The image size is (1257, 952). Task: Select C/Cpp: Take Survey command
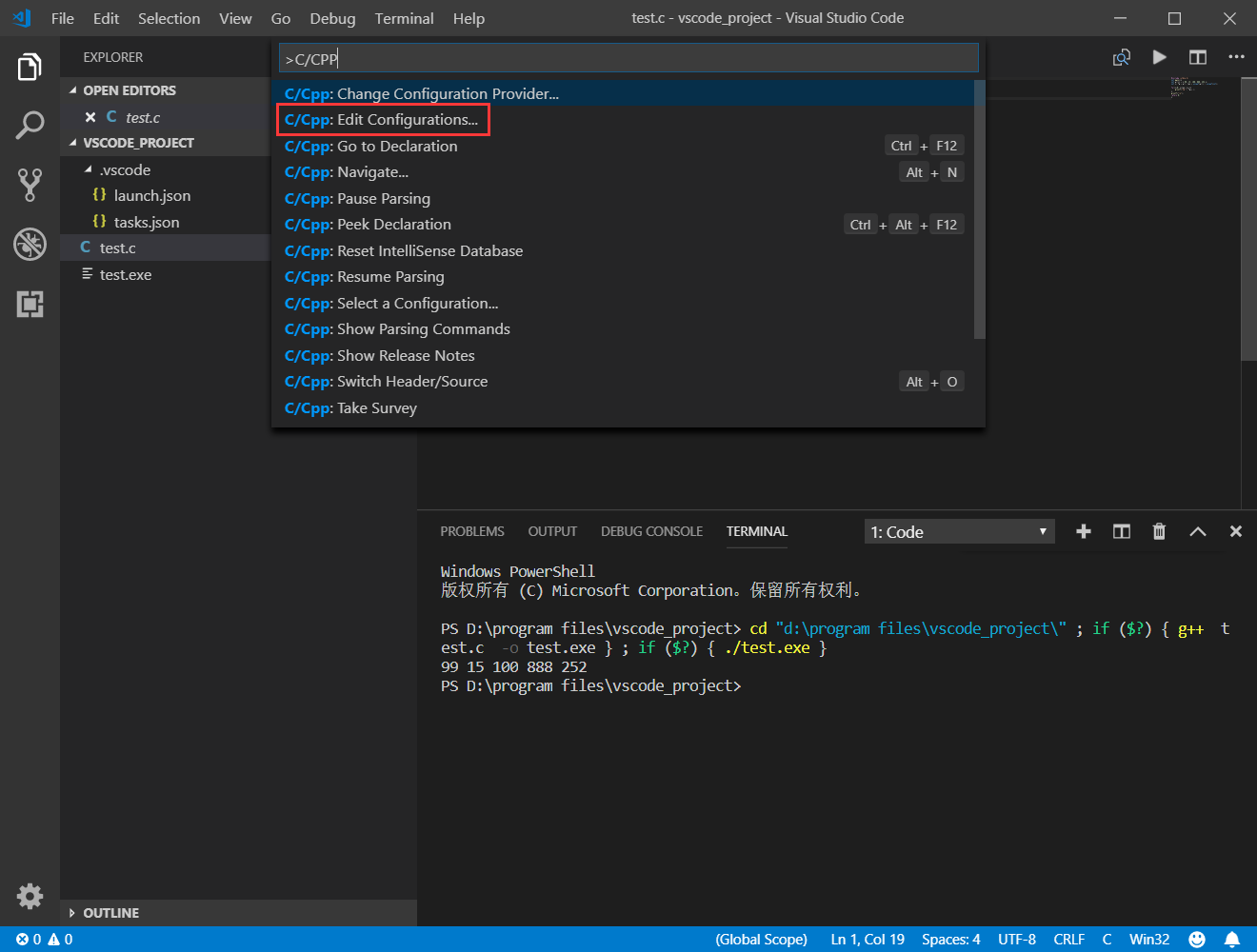(623, 407)
